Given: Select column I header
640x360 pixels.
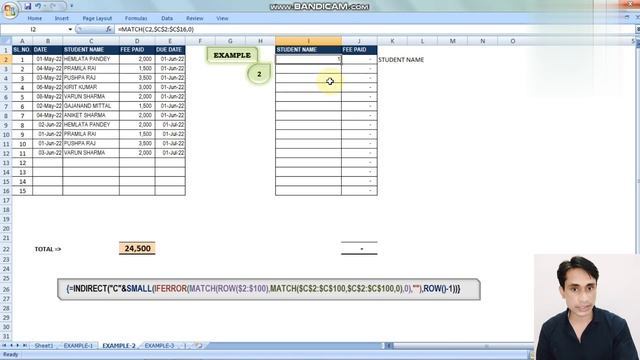Looking at the screenshot, I should click(309, 41).
